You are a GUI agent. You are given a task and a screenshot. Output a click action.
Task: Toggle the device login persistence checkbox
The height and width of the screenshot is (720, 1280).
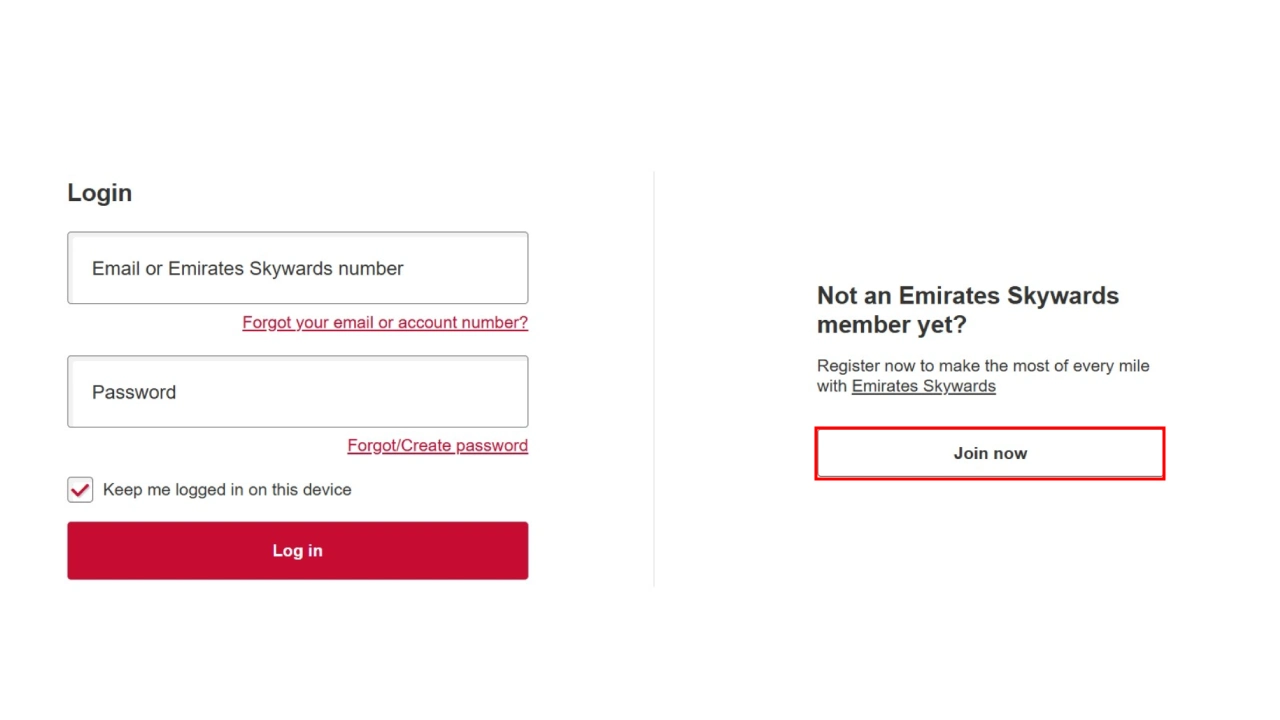coord(80,490)
